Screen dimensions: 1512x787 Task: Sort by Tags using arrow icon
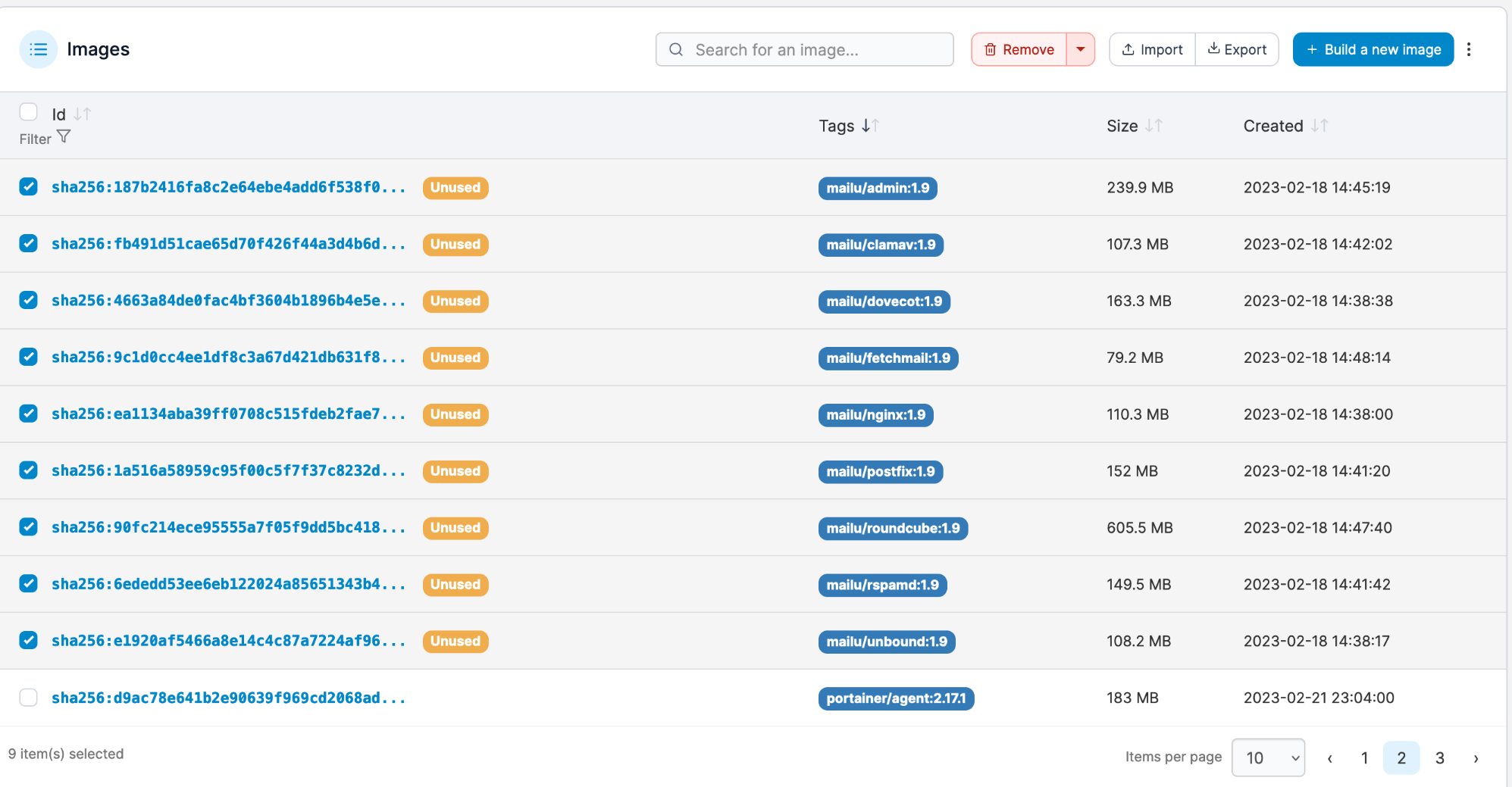click(x=870, y=126)
